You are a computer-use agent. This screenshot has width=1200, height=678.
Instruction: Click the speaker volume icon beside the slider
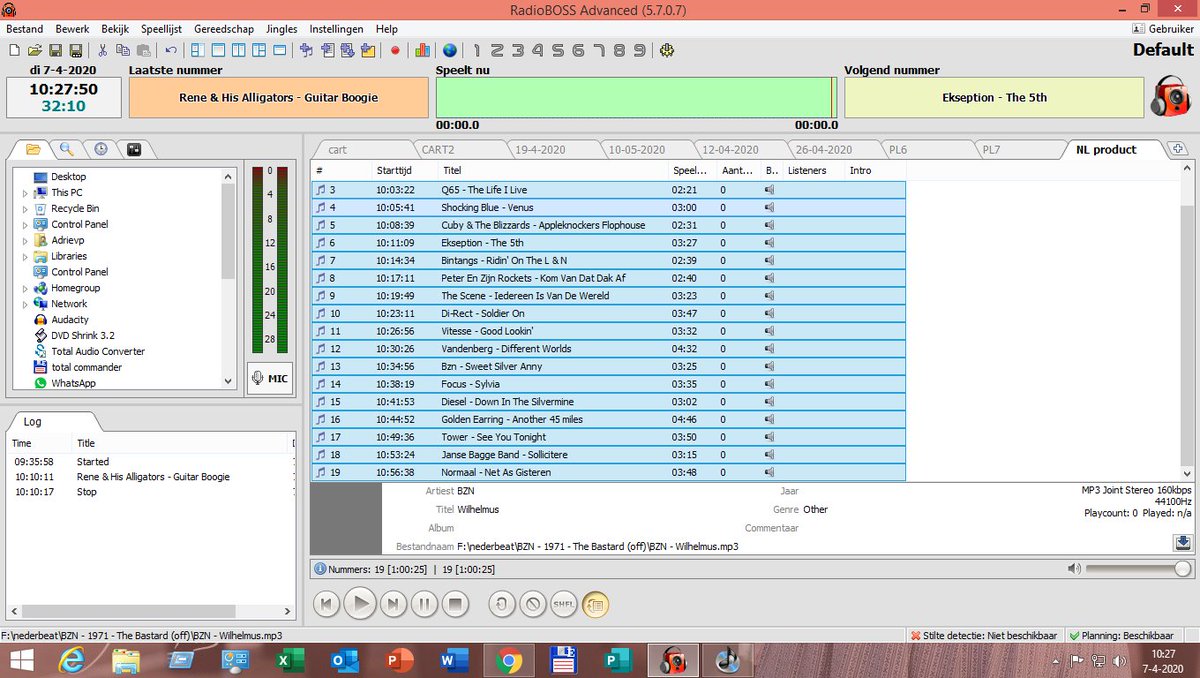click(x=1073, y=569)
